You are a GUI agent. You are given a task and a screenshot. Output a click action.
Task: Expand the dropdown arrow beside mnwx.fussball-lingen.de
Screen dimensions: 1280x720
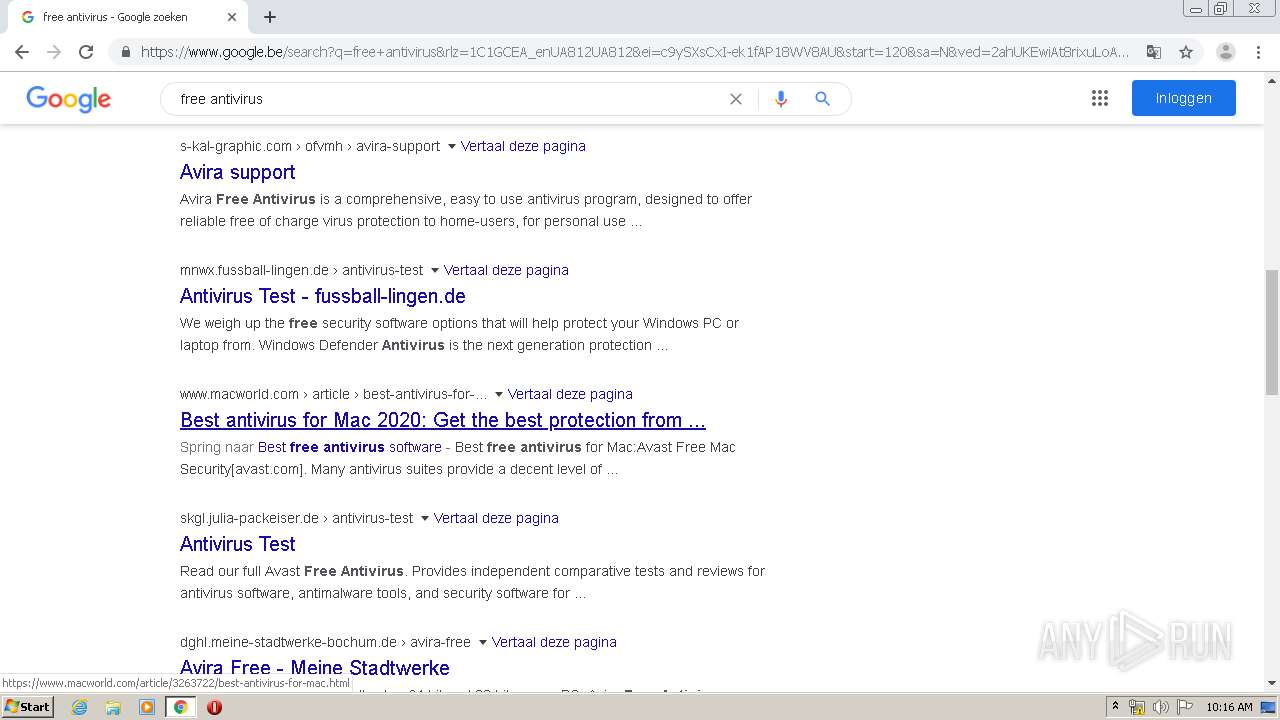coord(435,270)
